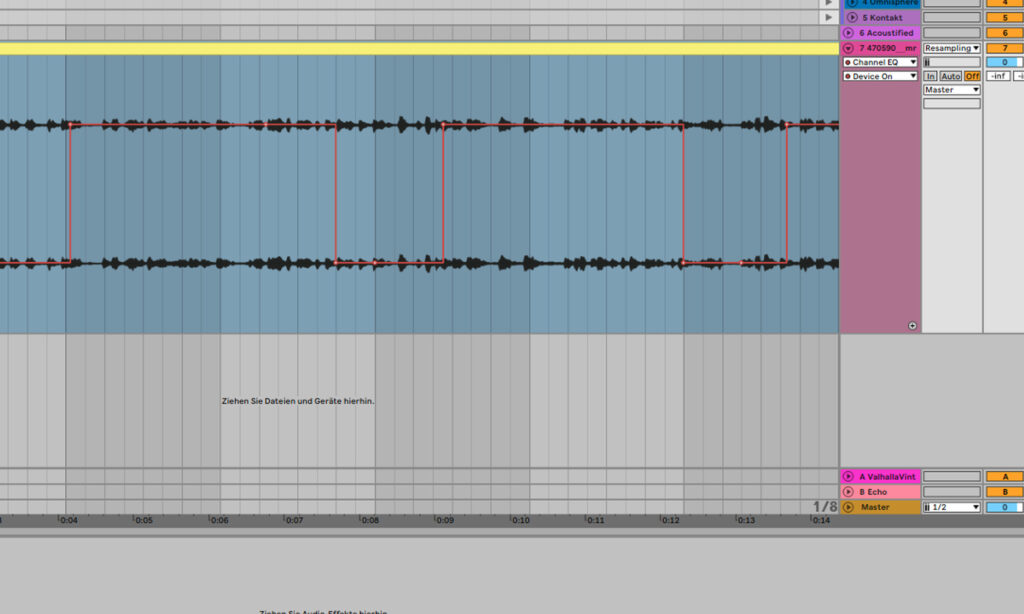Viewport: 1024px width, 614px height.
Task: Click Master volume field showing 0
Action: (1004, 507)
